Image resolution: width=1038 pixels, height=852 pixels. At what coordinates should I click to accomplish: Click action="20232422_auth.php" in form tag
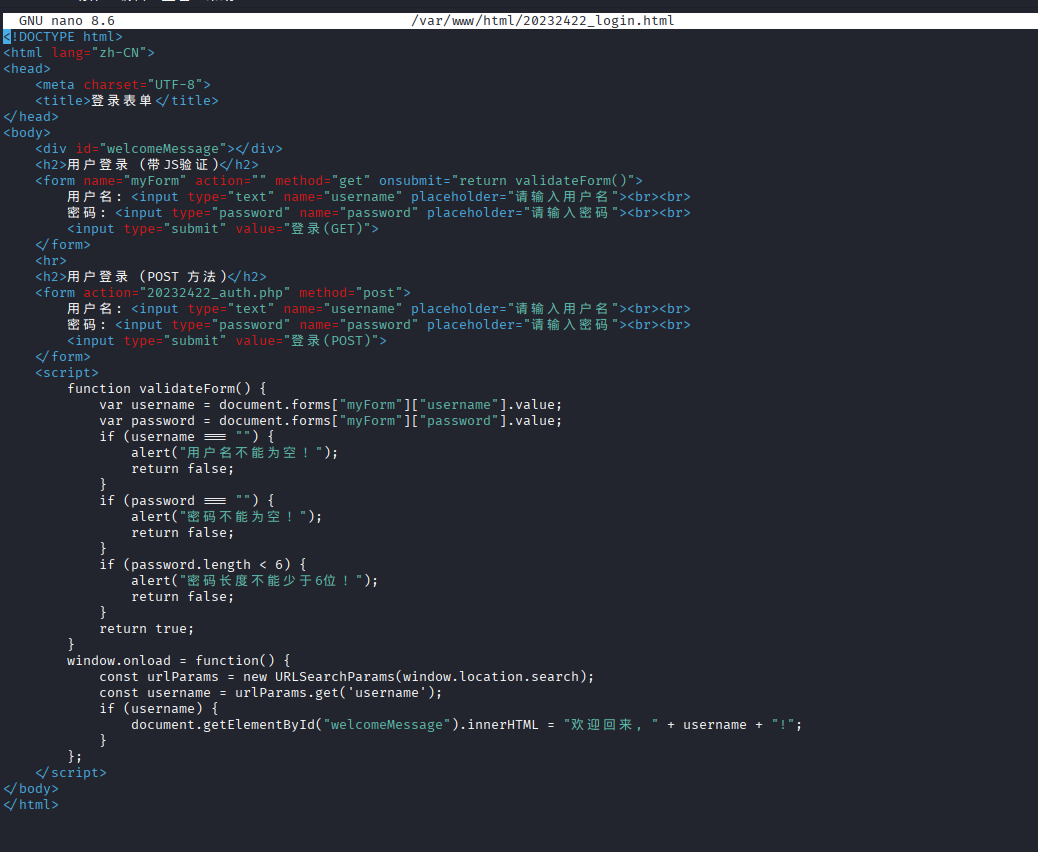click(x=187, y=293)
